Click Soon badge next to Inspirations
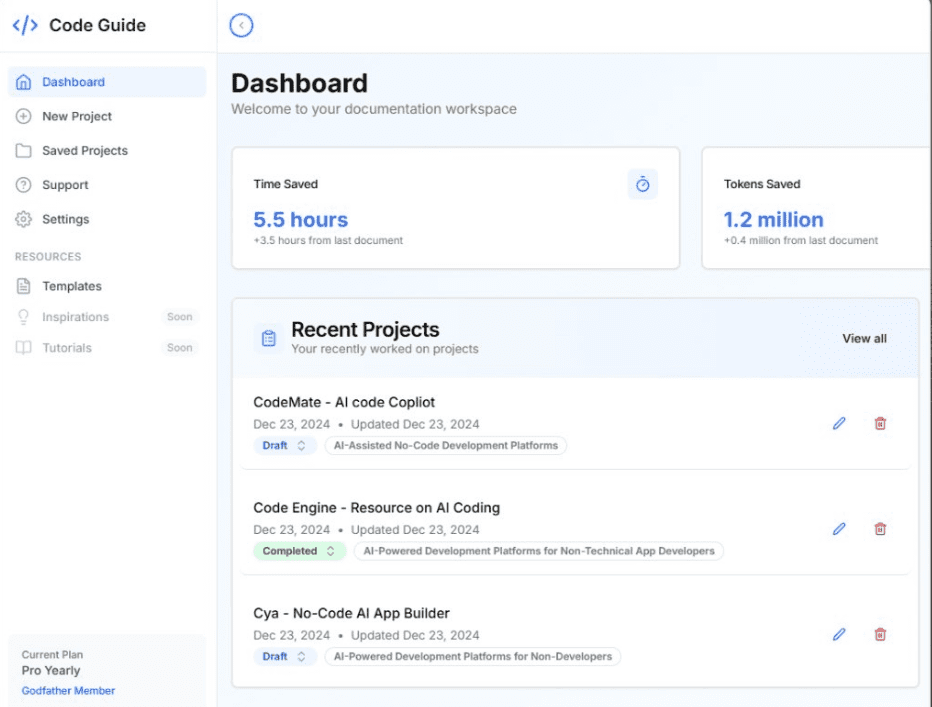The width and height of the screenshot is (932, 707). pos(180,317)
